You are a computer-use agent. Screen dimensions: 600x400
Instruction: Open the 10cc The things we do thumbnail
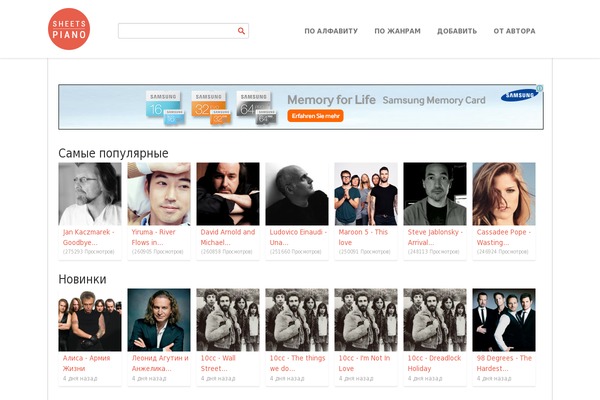point(297,320)
